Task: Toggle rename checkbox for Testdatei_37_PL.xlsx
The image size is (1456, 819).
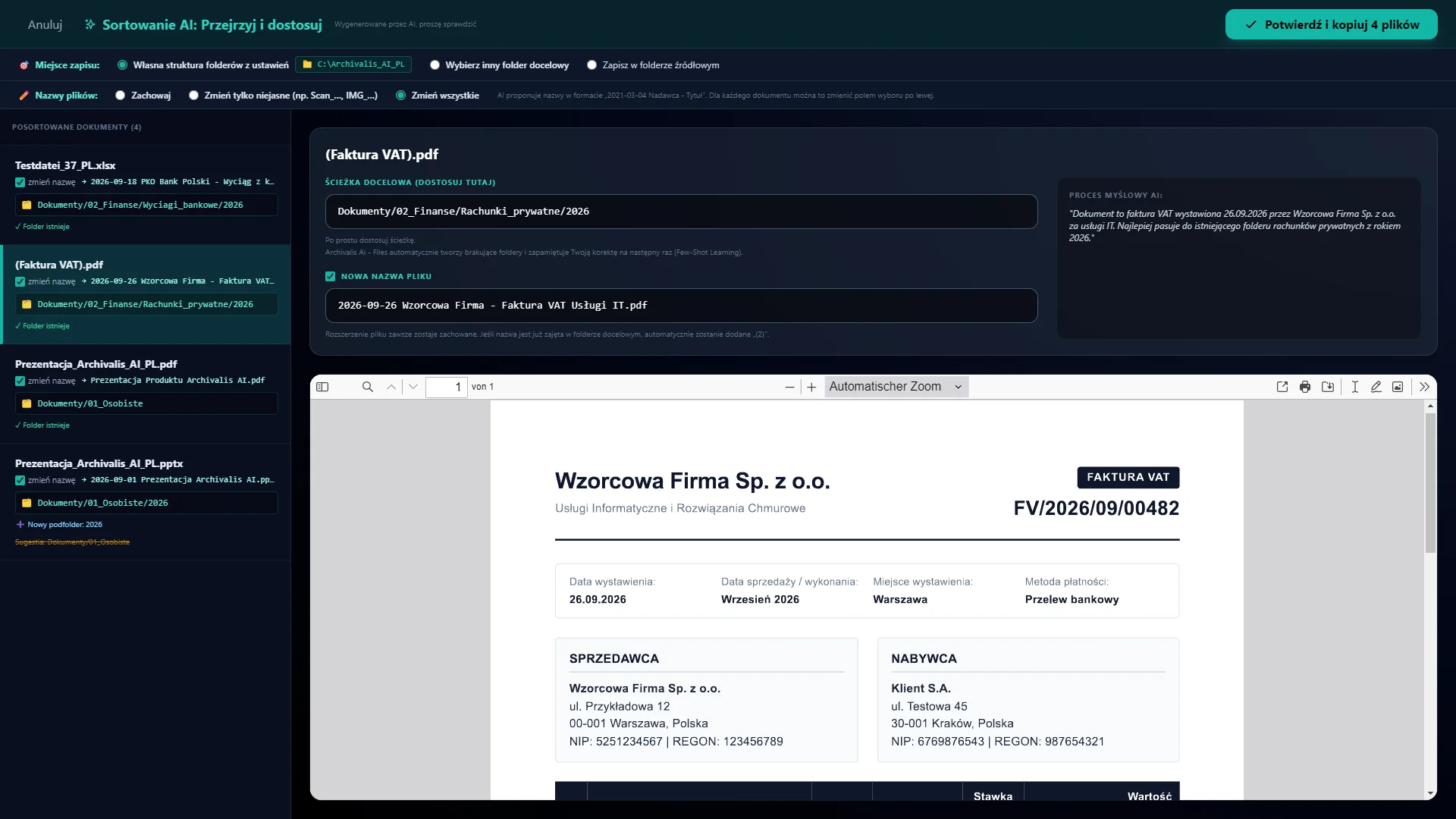Action: pyautogui.click(x=20, y=182)
